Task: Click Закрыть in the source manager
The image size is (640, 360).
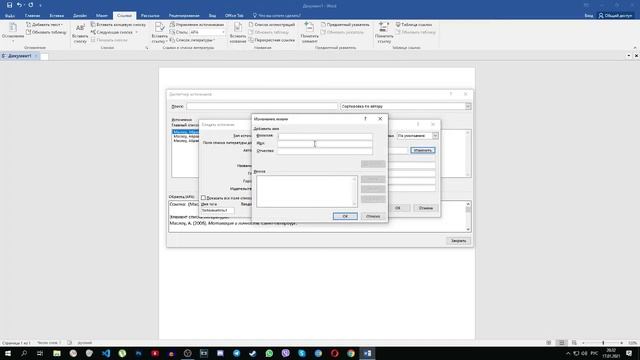Action: click(x=458, y=241)
